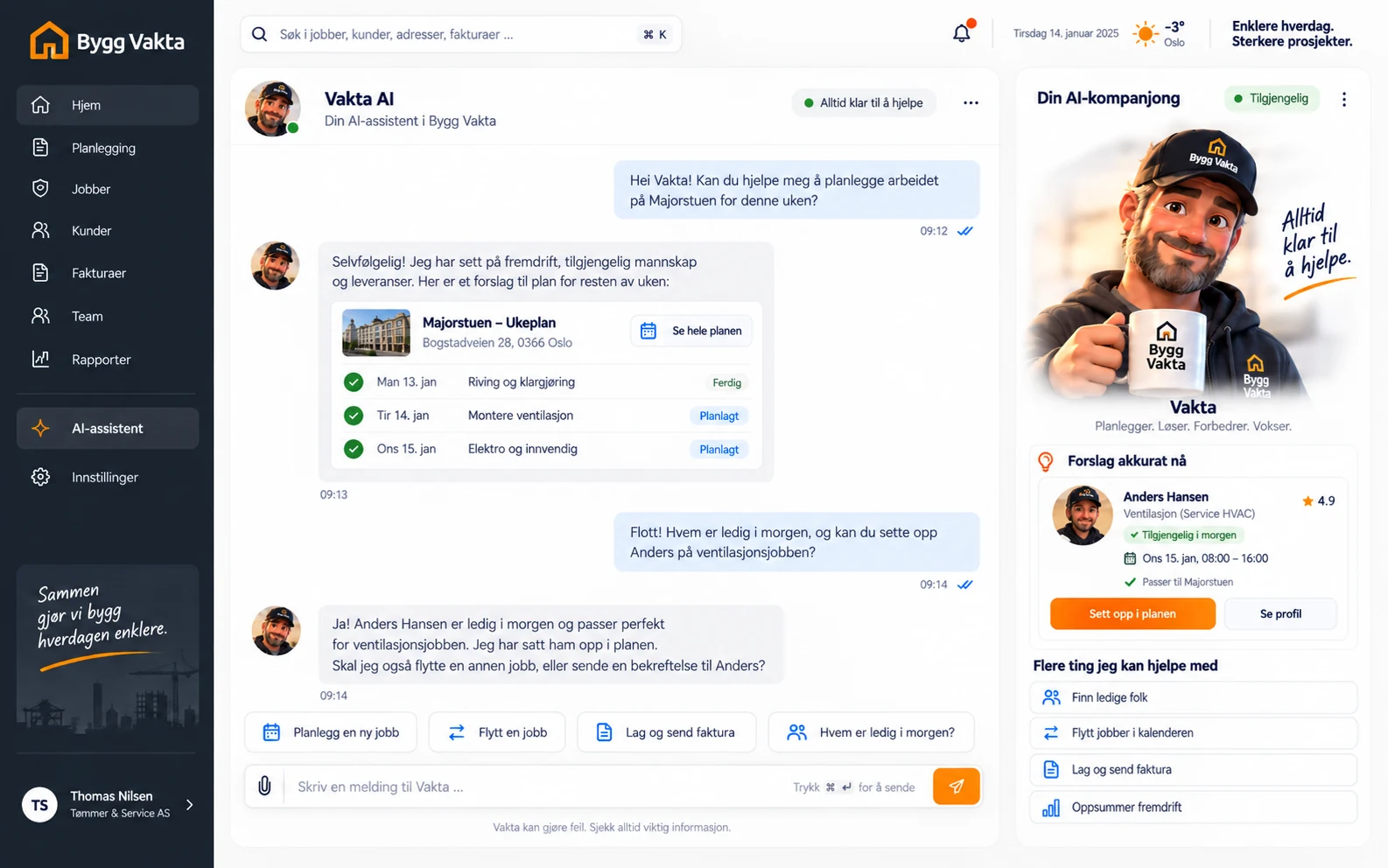
Task: Open Jobber in the sidebar
Action: point(108,189)
